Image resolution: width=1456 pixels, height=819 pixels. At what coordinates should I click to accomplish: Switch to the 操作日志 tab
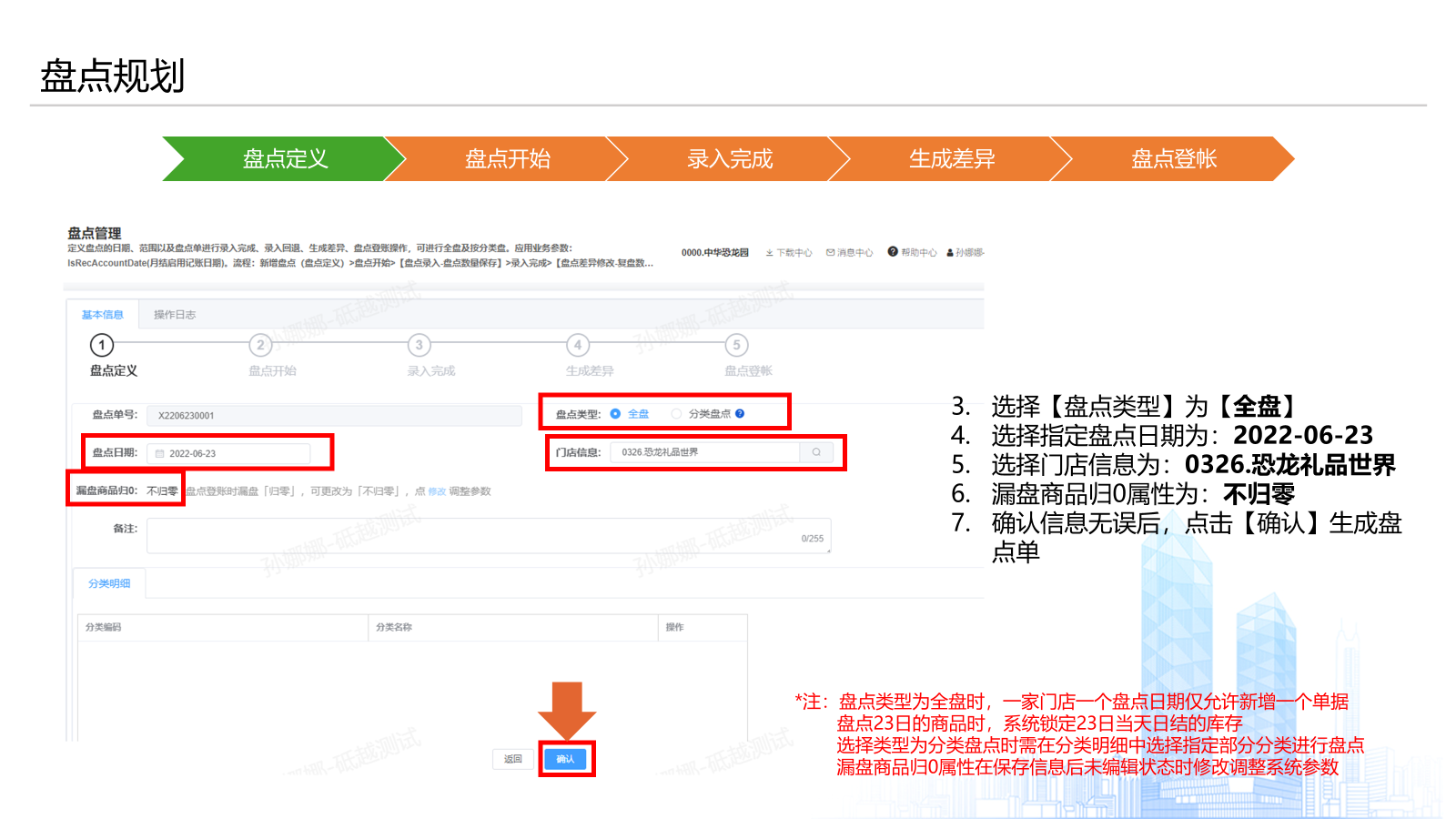coord(175,315)
